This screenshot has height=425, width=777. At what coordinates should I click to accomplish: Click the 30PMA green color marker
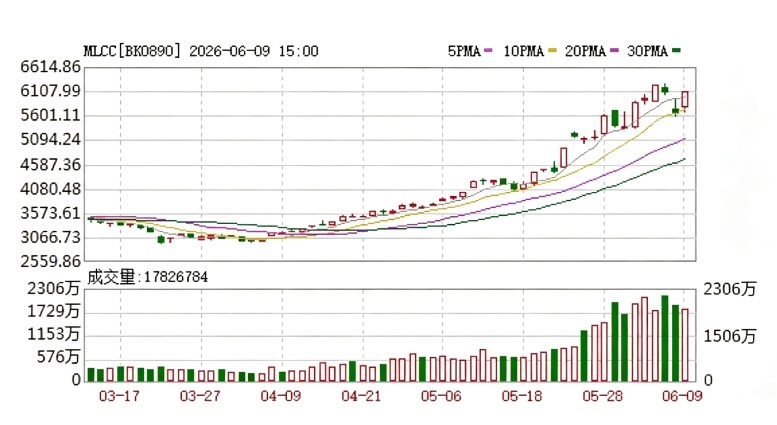[x=676, y=51]
